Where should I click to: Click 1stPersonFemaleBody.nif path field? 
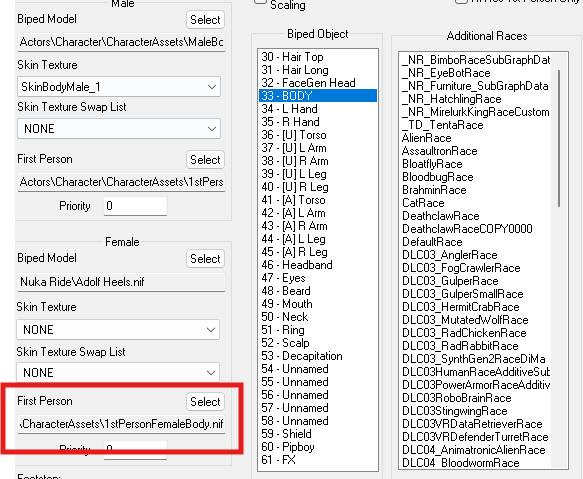pyautogui.click(x=121, y=424)
